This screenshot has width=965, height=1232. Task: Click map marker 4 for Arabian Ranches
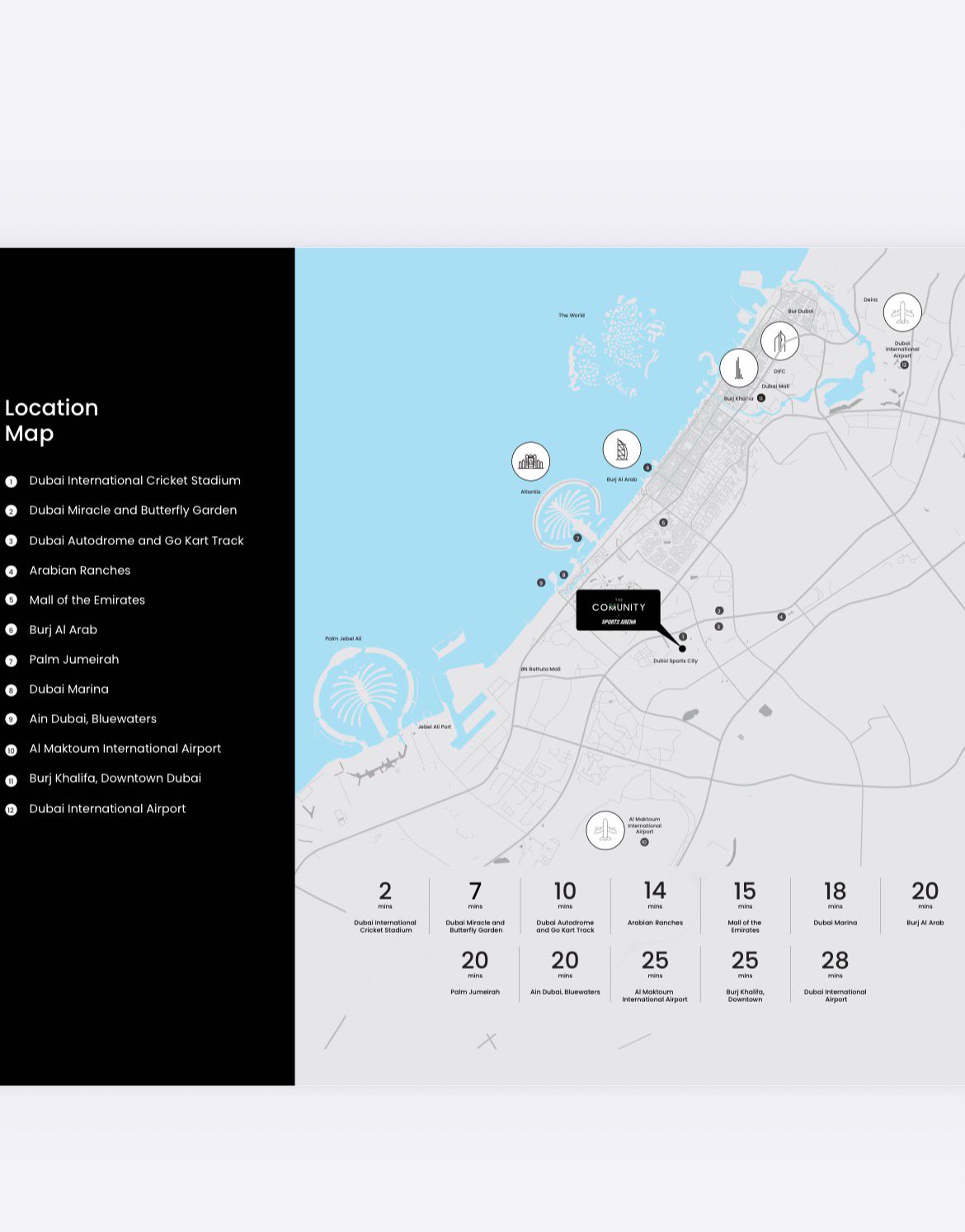(781, 617)
